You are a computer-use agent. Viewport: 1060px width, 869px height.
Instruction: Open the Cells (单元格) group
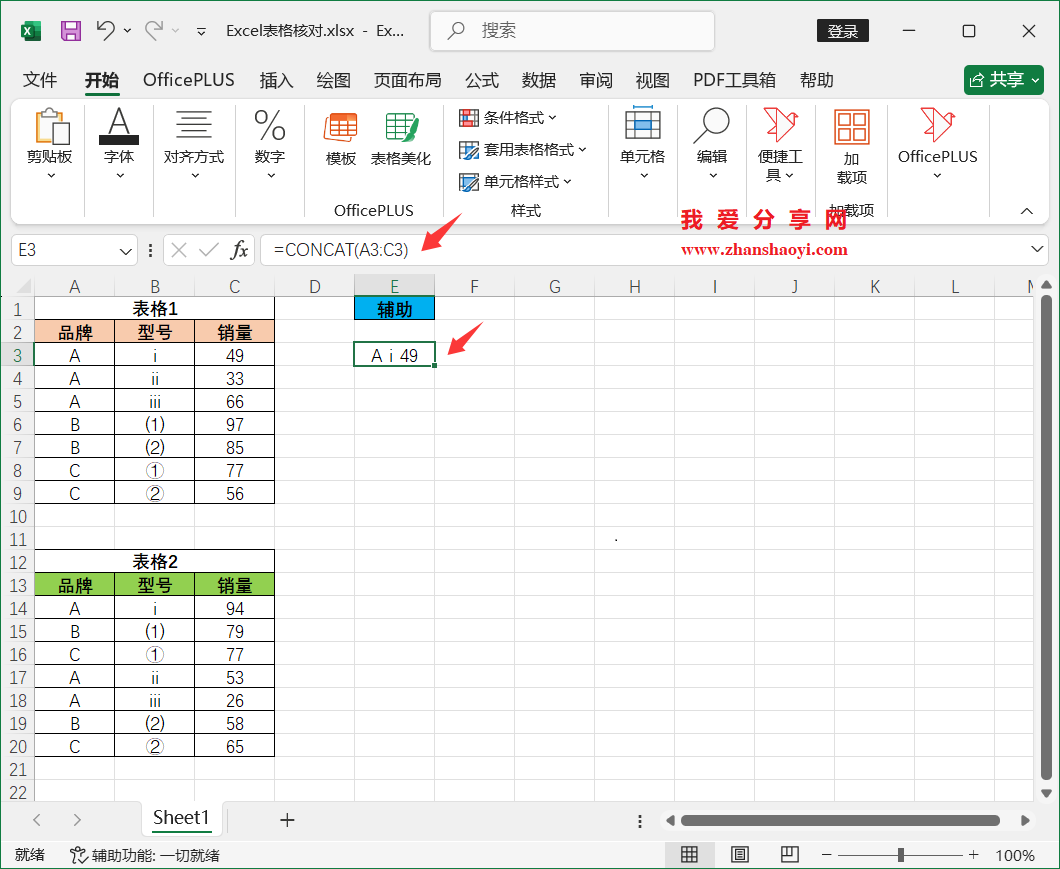[643, 143]
